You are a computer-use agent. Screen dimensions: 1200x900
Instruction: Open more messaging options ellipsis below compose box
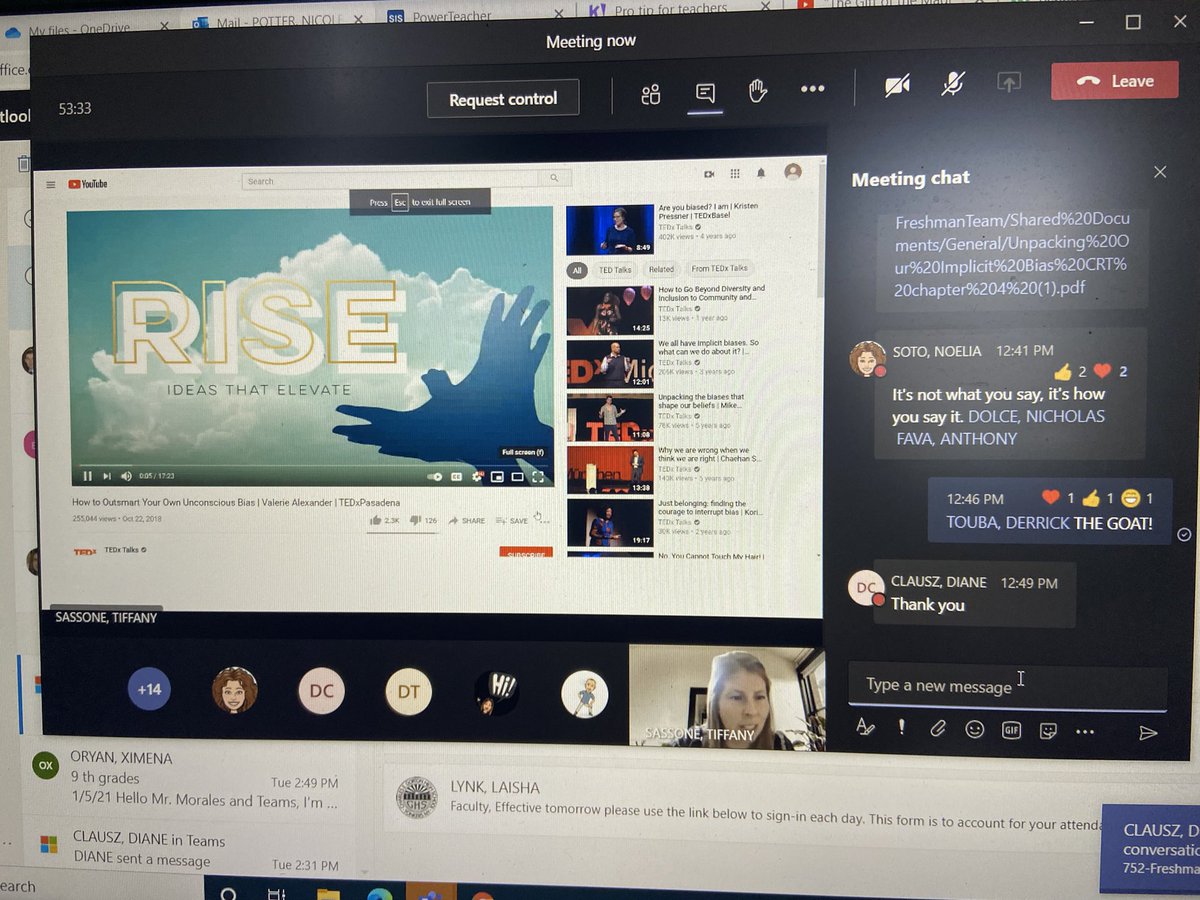(1085, 731)
